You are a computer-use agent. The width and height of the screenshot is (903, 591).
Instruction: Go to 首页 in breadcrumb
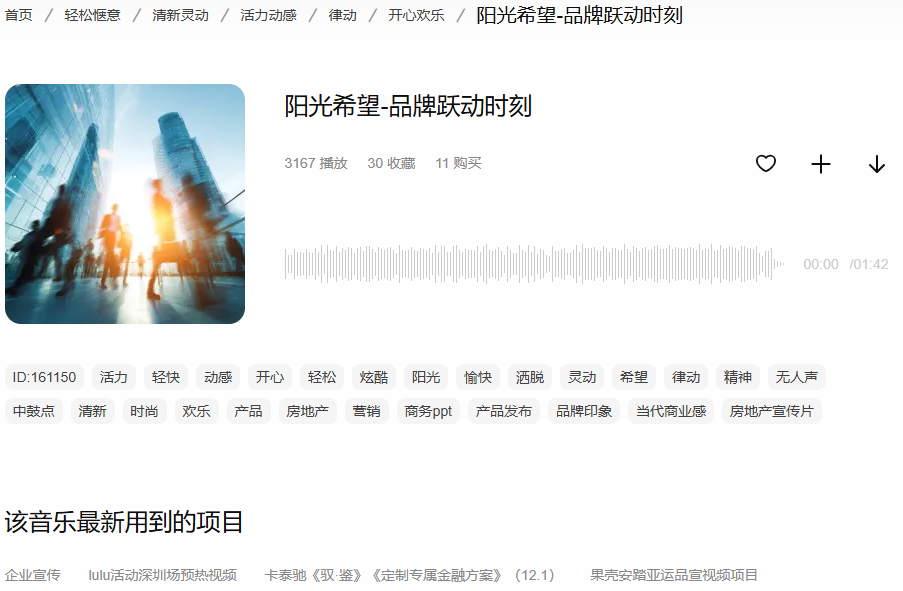pyautogui.click(x=18, y=15)
